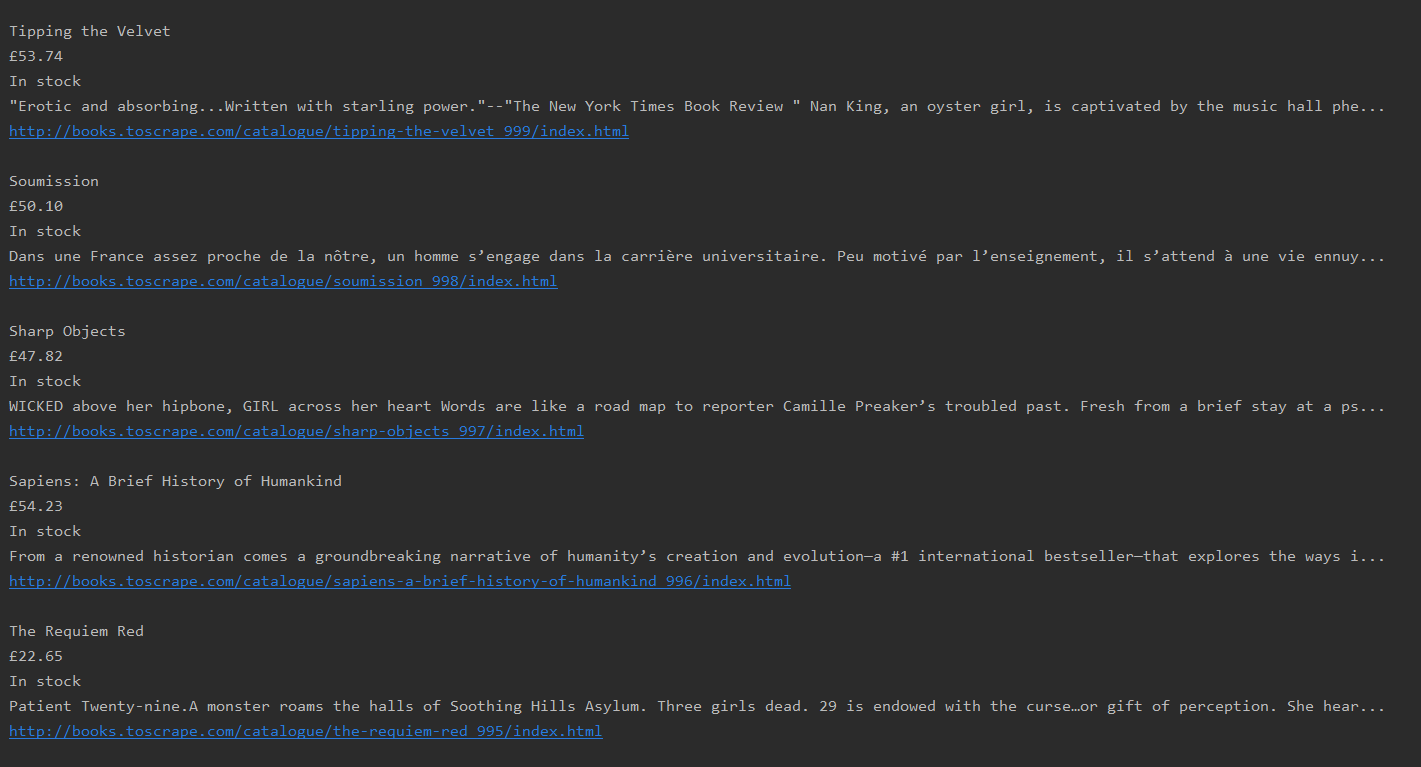This screenshot has width=1421, height=767.
Task: Click the £53.74 price line
Action: click(x=36, y=56)
